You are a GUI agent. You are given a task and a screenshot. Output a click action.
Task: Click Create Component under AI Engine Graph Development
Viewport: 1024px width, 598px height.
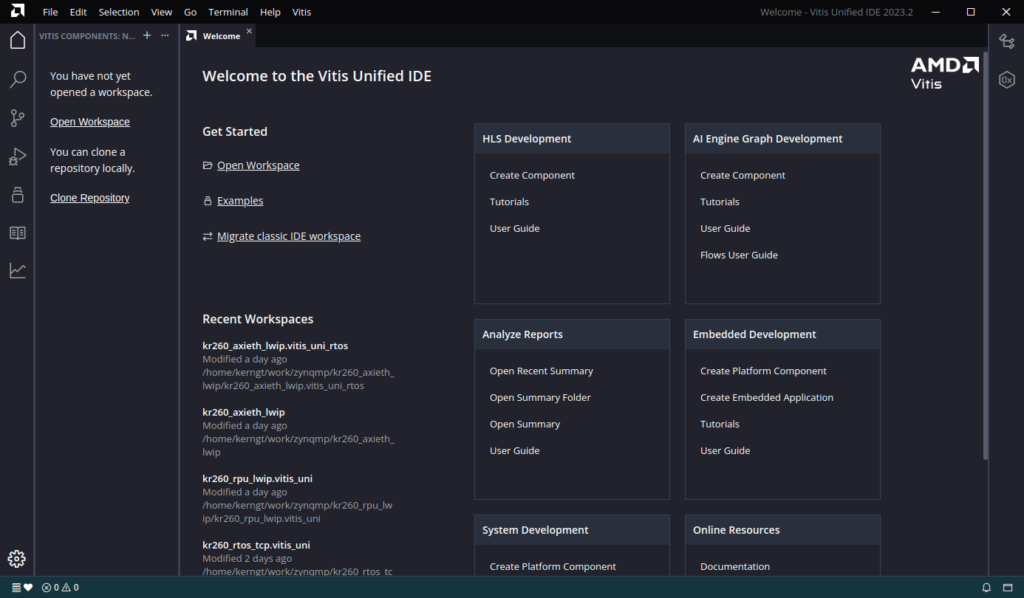click(x=743, y=176)
